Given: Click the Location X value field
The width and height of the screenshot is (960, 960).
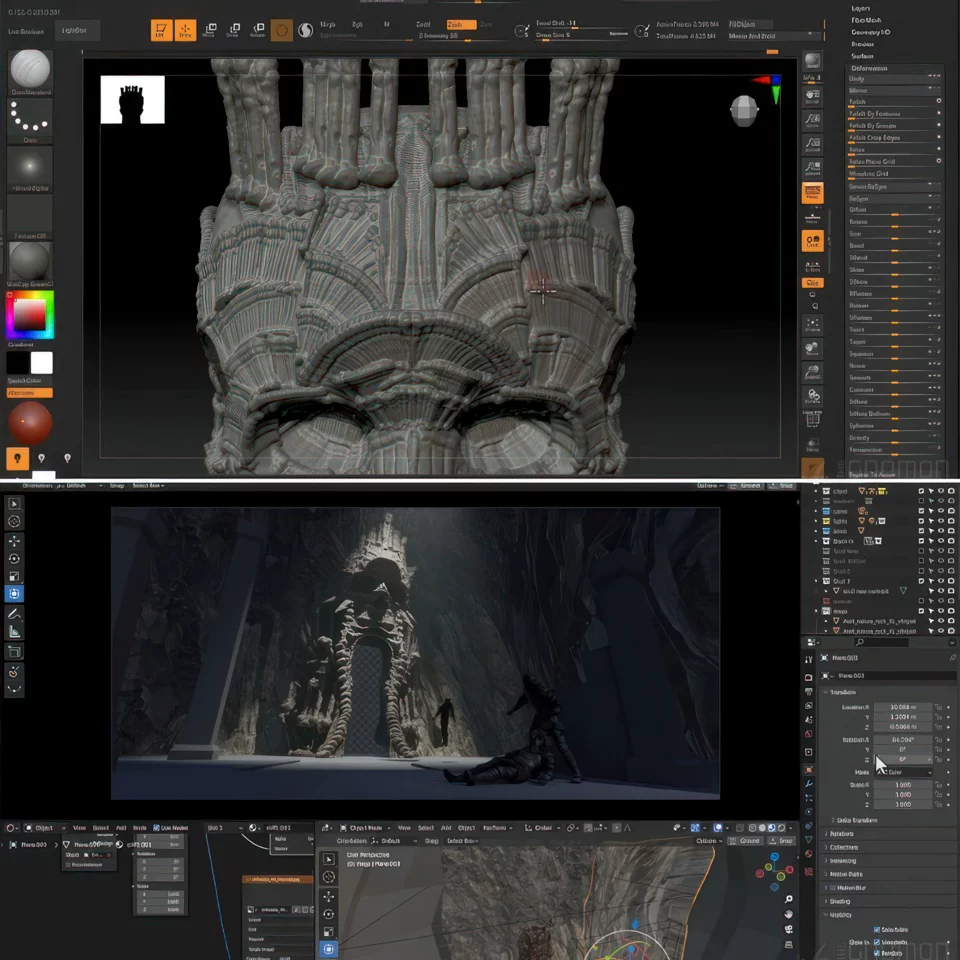Looking at the screenshot, I should (x=903, y=707).
